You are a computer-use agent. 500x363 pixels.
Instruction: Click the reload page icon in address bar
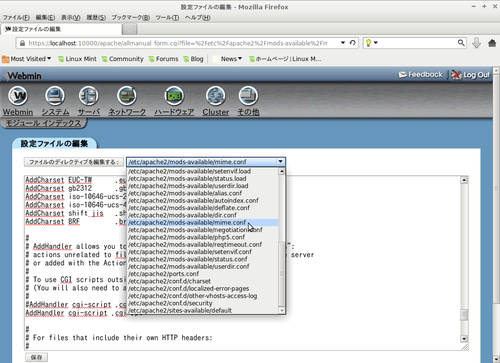point(352,43)
